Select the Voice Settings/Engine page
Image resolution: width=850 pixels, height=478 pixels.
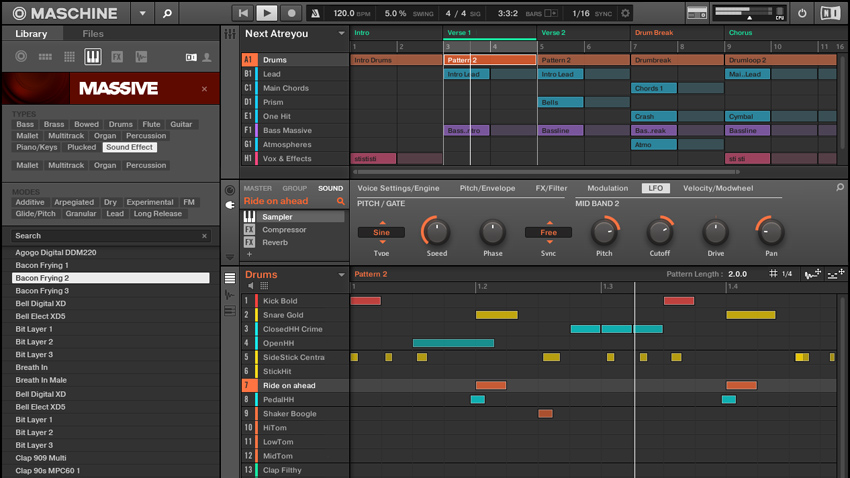(398, 188)
